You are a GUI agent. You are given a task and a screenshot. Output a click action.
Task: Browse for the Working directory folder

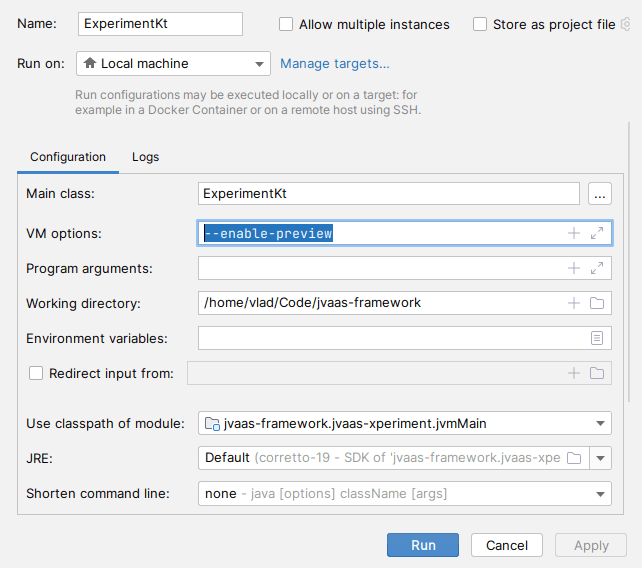tap(597, 303)
